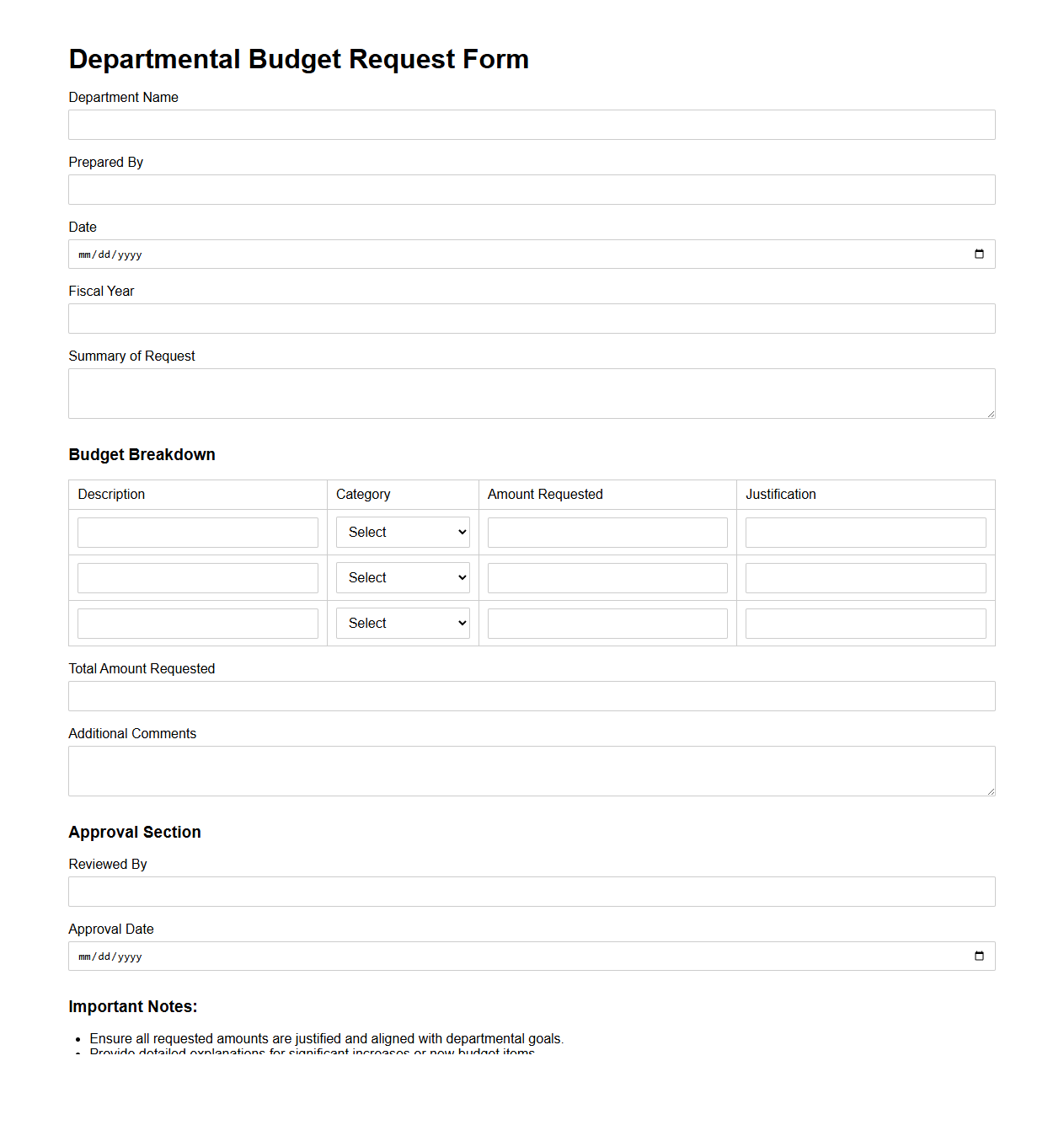Expand the second row Category dropdown
The image size is (1064, 1136).
tap(403, 578)
